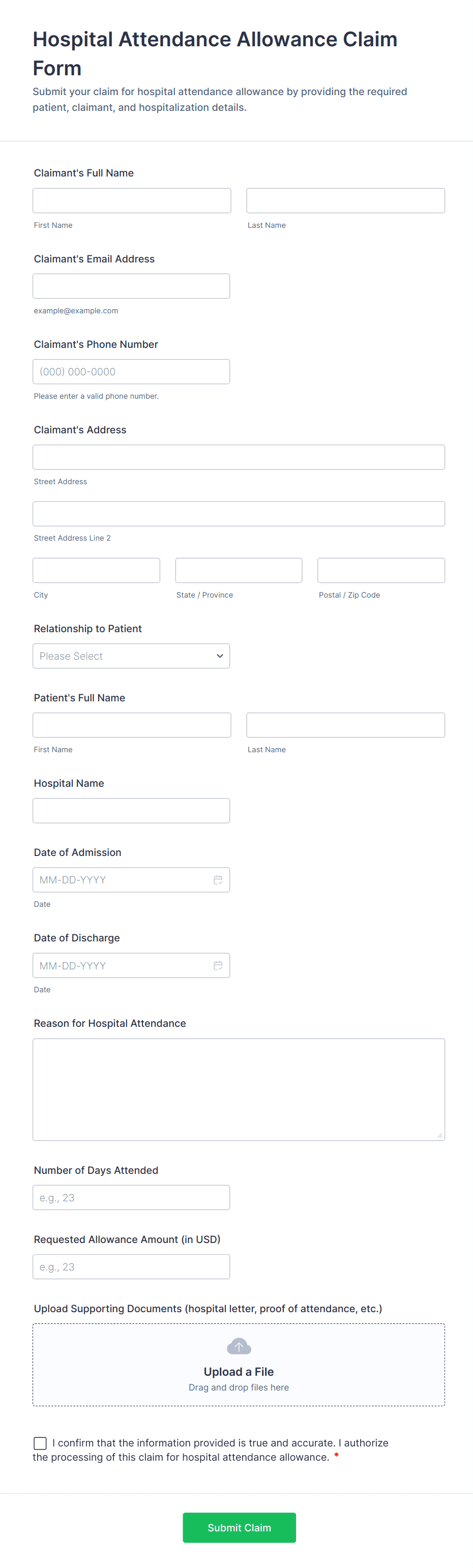473x1568 pixels.
Task: Focus the claimant's First Name field
Action: click(x=132, y=201)
